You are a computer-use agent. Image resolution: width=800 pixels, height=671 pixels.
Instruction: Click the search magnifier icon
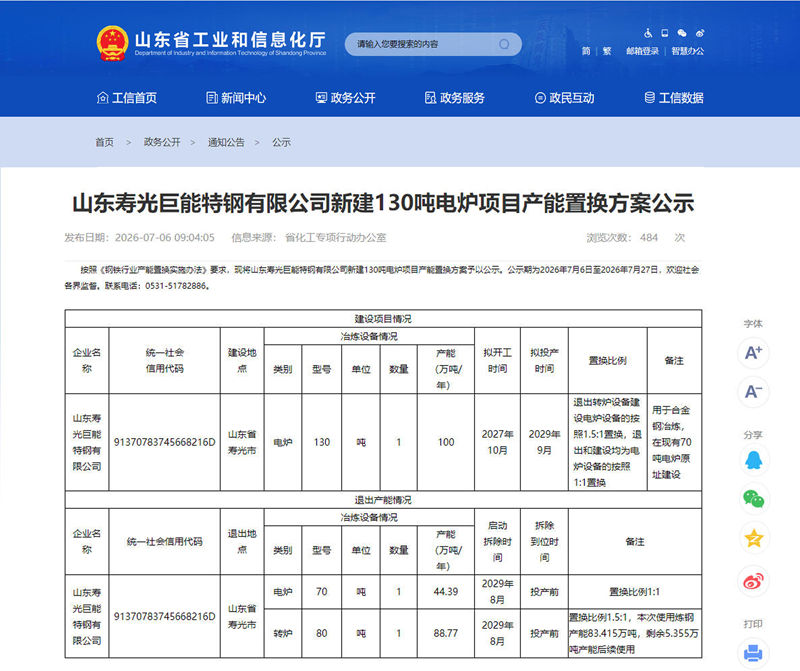[x=504, y=44]
